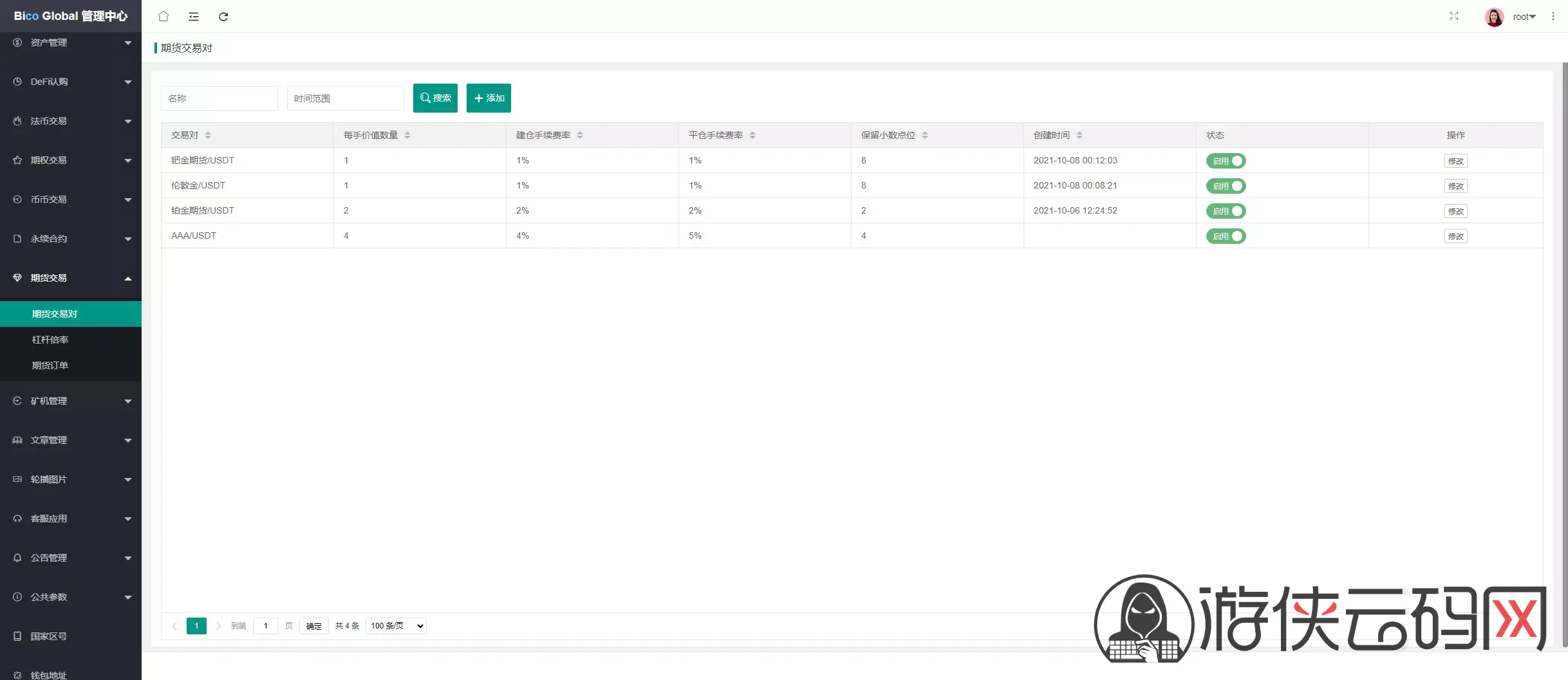1568x680 pixels.
Task: Open the vertical three-dot more menu
Action: pos(1553,17)
